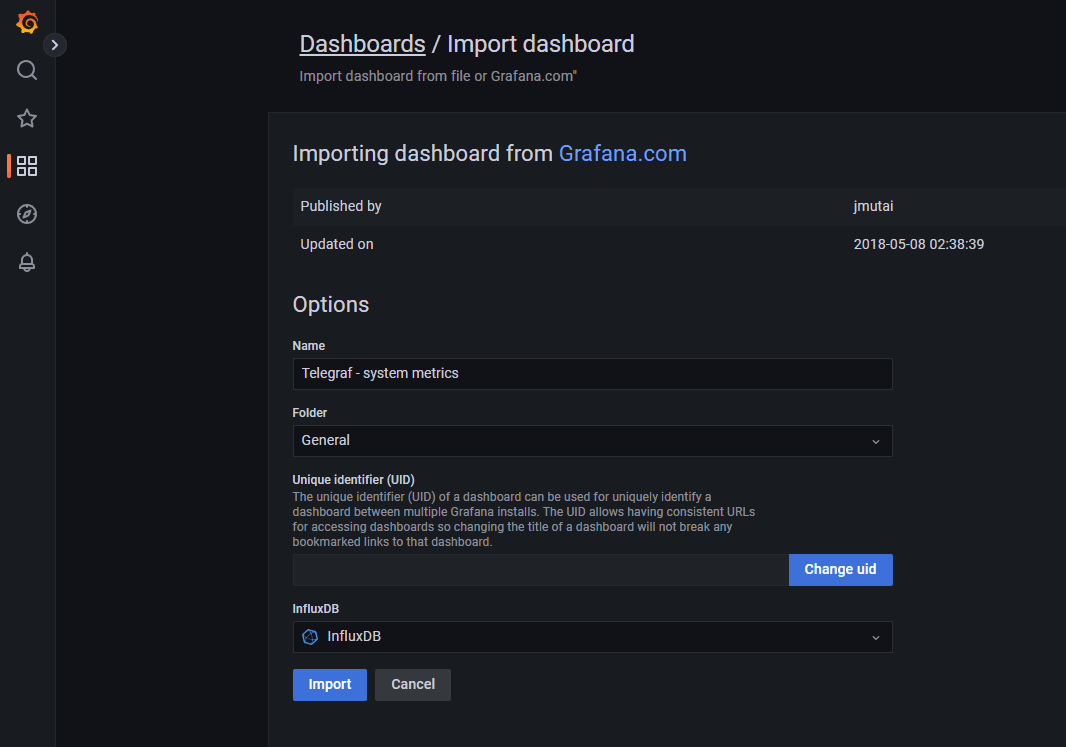Image resolution: width=1066 pixels, height=747 pixels.
Task: Open the Search dashboards magnifier icon
Action: click(27, 70)
